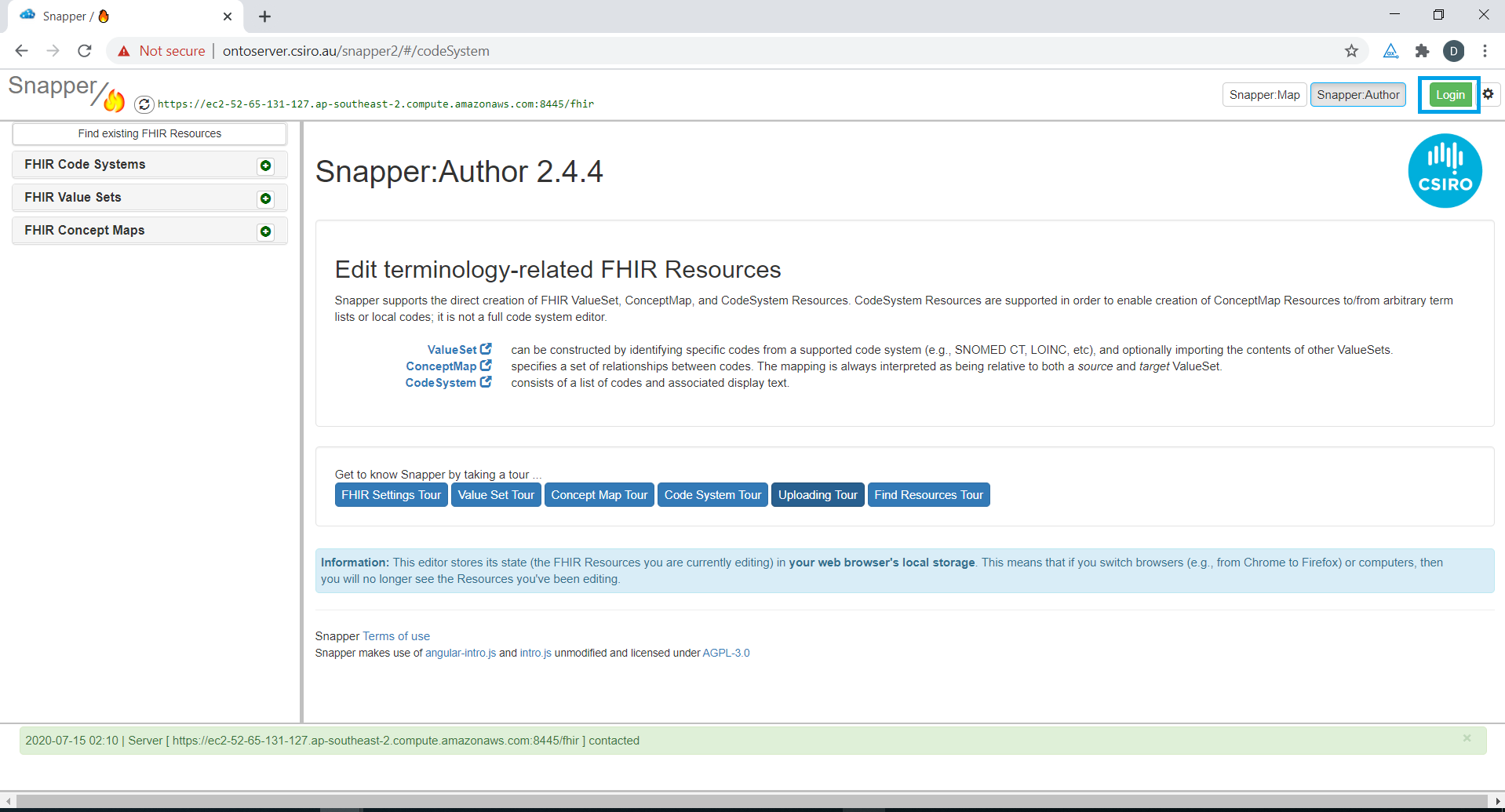
Task: Close the Snapper browser tab
Action: [x=228, y=16]
